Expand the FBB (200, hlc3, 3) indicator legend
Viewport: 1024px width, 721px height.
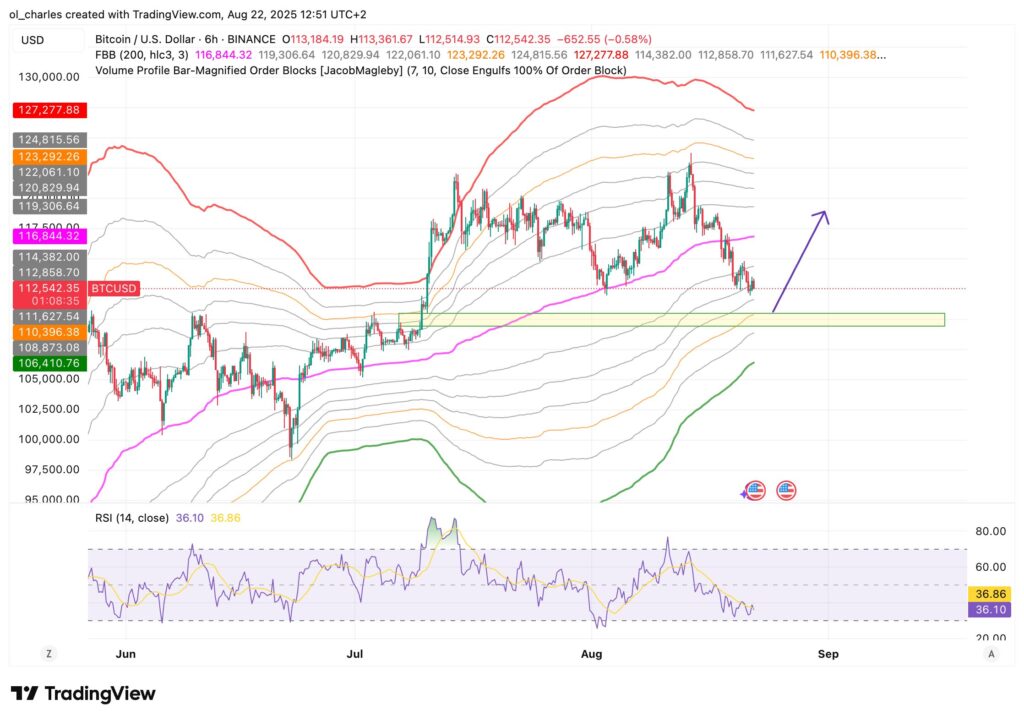[x=140, y=54]
